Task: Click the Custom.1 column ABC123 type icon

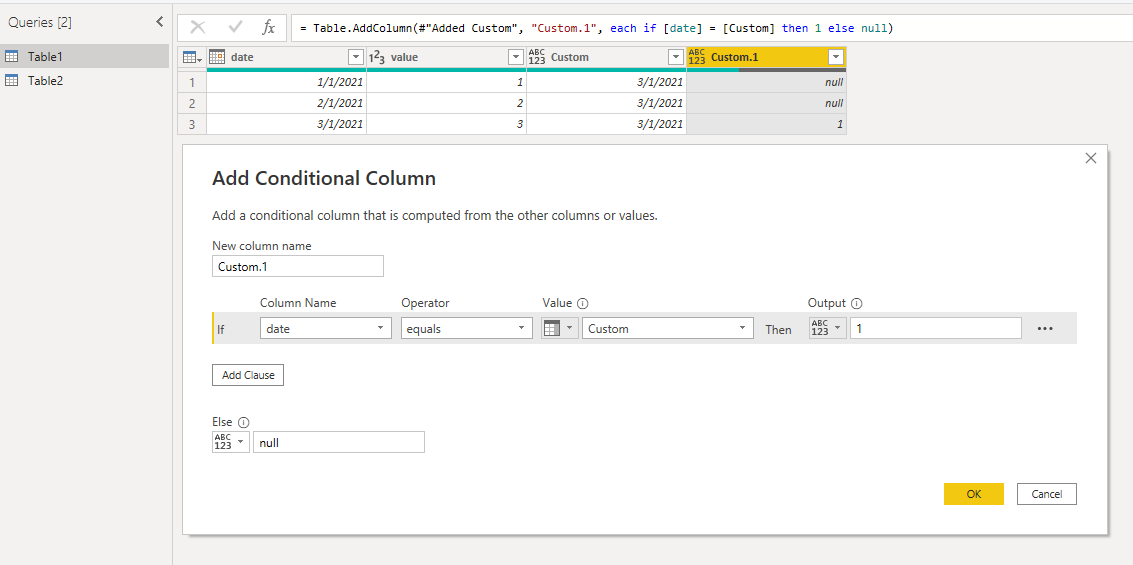Action: [697, 57]
